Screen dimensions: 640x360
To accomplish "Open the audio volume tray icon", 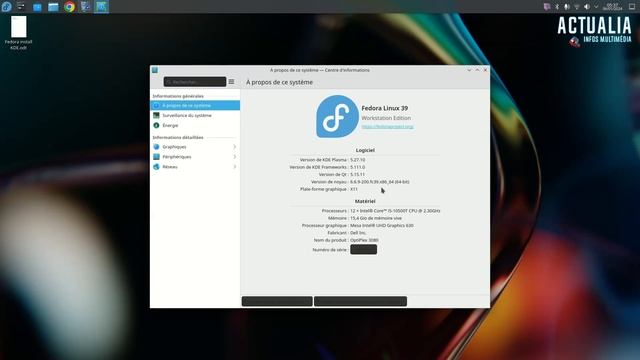I will pyautogui.click(x=587, y=7).
